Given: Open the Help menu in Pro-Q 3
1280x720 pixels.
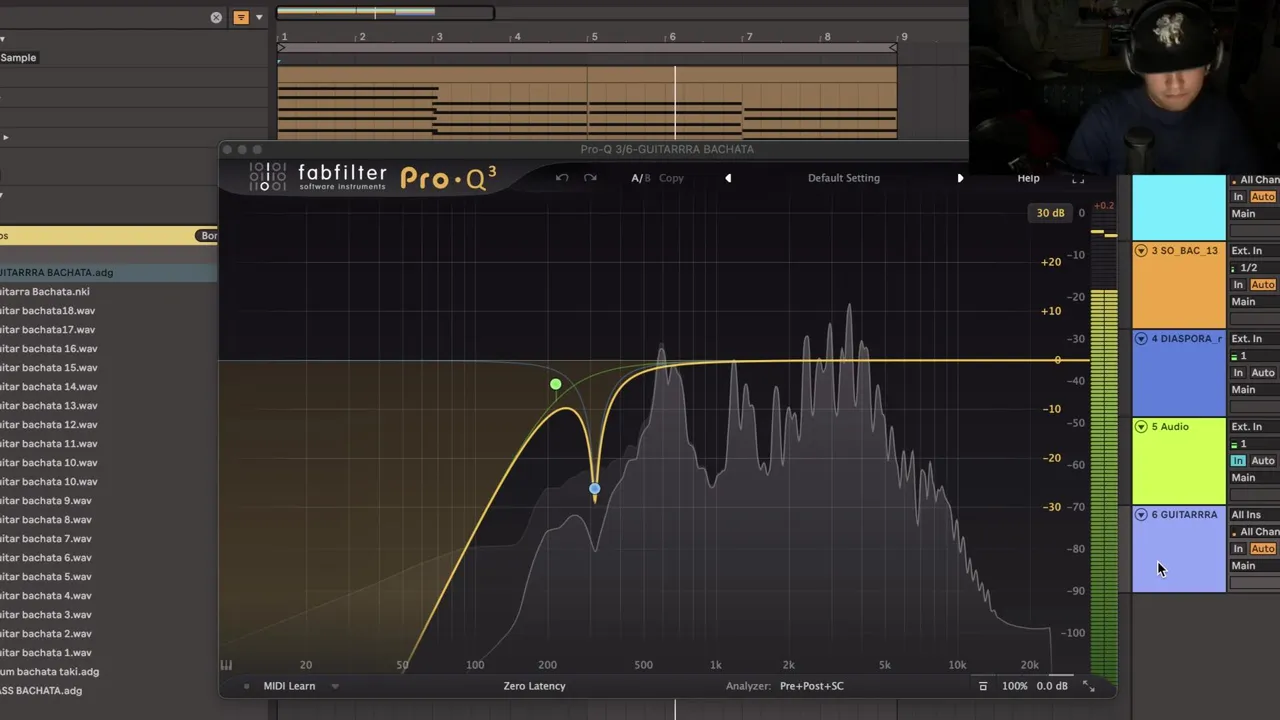Looking at the screenshot, I should [1028, 178].
